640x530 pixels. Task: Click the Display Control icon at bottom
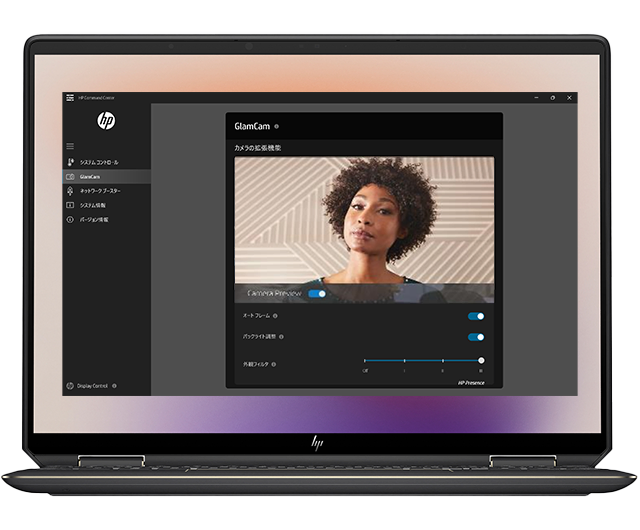point(70,385)
